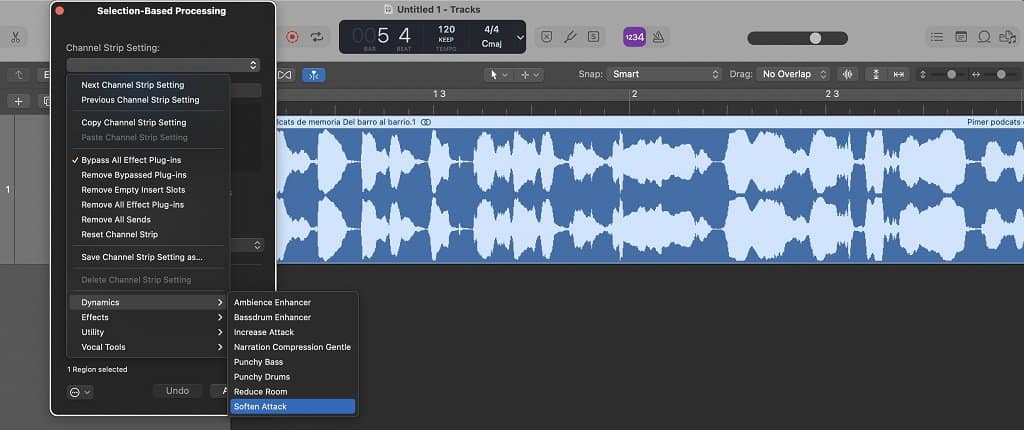1024x430 pixels.
Task: Open the List Editors icon
Action: point(936,37)
